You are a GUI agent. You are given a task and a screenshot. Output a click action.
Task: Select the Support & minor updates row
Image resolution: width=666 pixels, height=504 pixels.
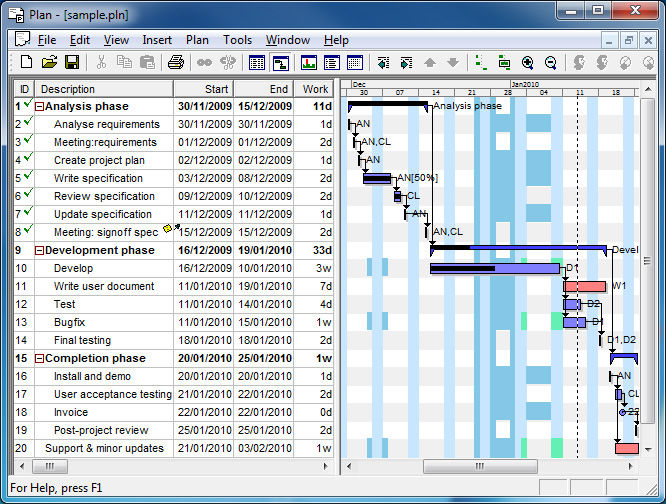coord(173,448)
